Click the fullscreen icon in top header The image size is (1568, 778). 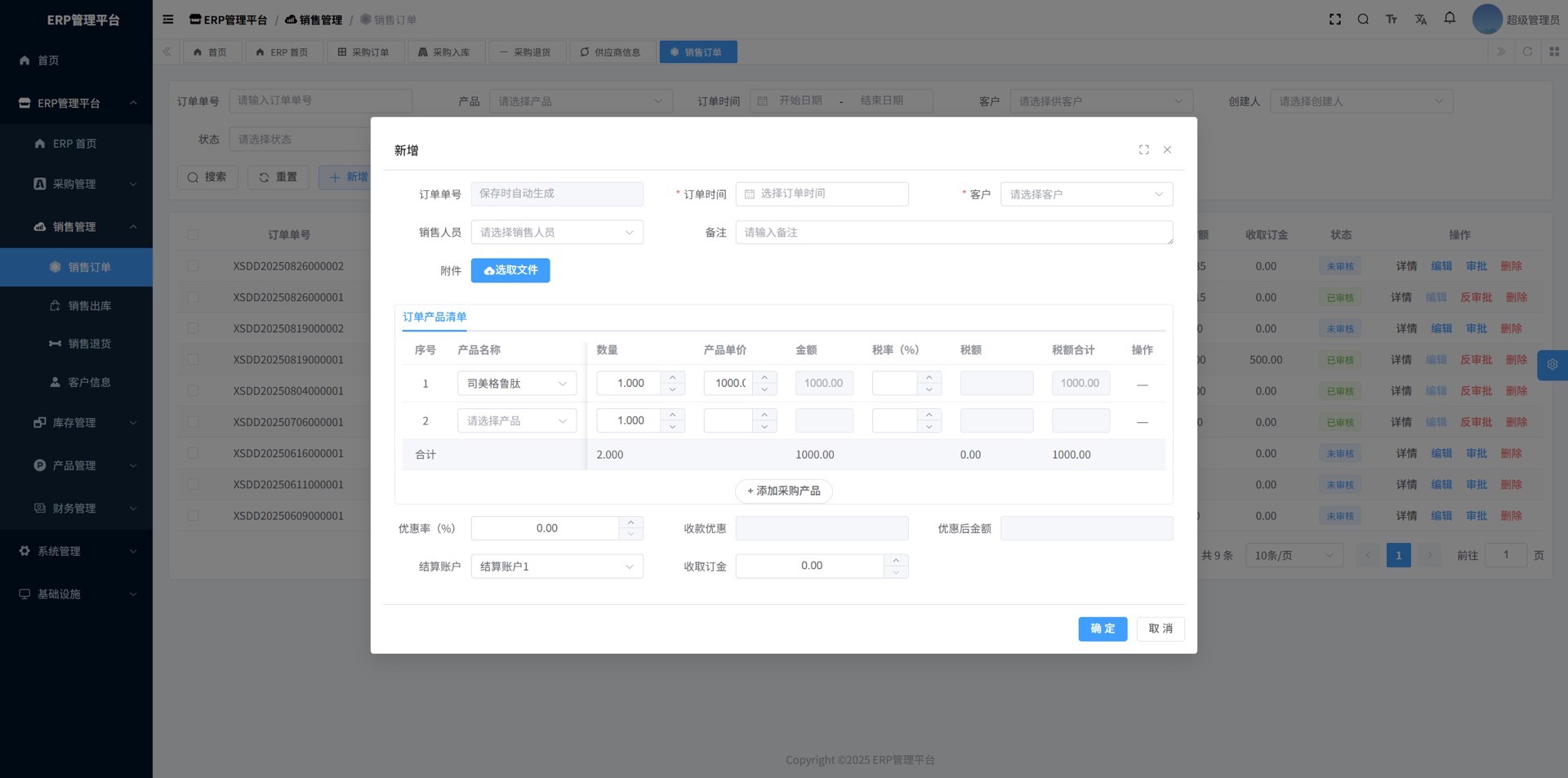tap(1335, 20)
